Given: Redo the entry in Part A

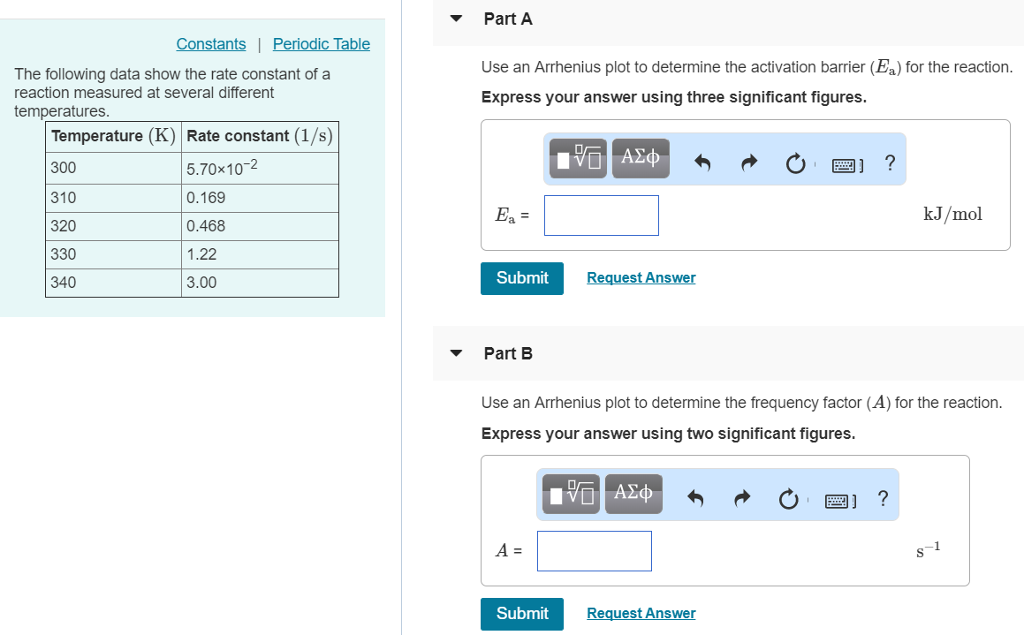Looking at the screenshot, I should point(748,162).
